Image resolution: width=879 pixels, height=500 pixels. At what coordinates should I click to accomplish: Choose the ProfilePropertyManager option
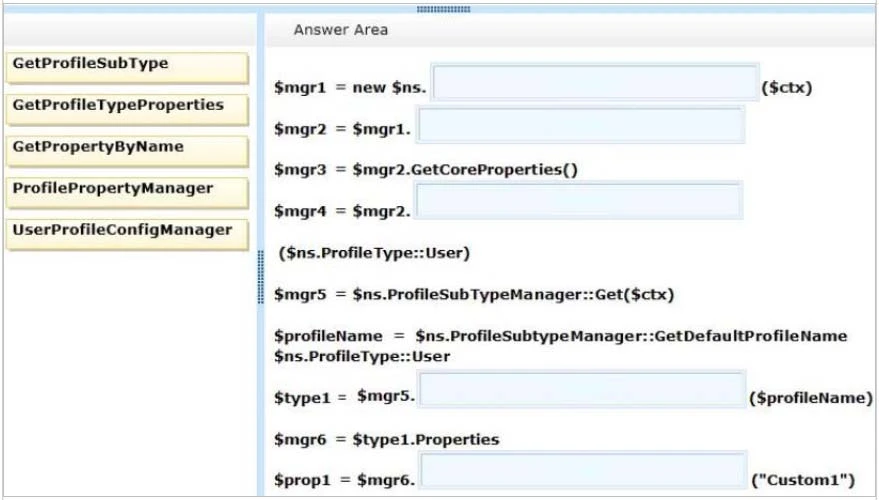click(x=126, y=191)
